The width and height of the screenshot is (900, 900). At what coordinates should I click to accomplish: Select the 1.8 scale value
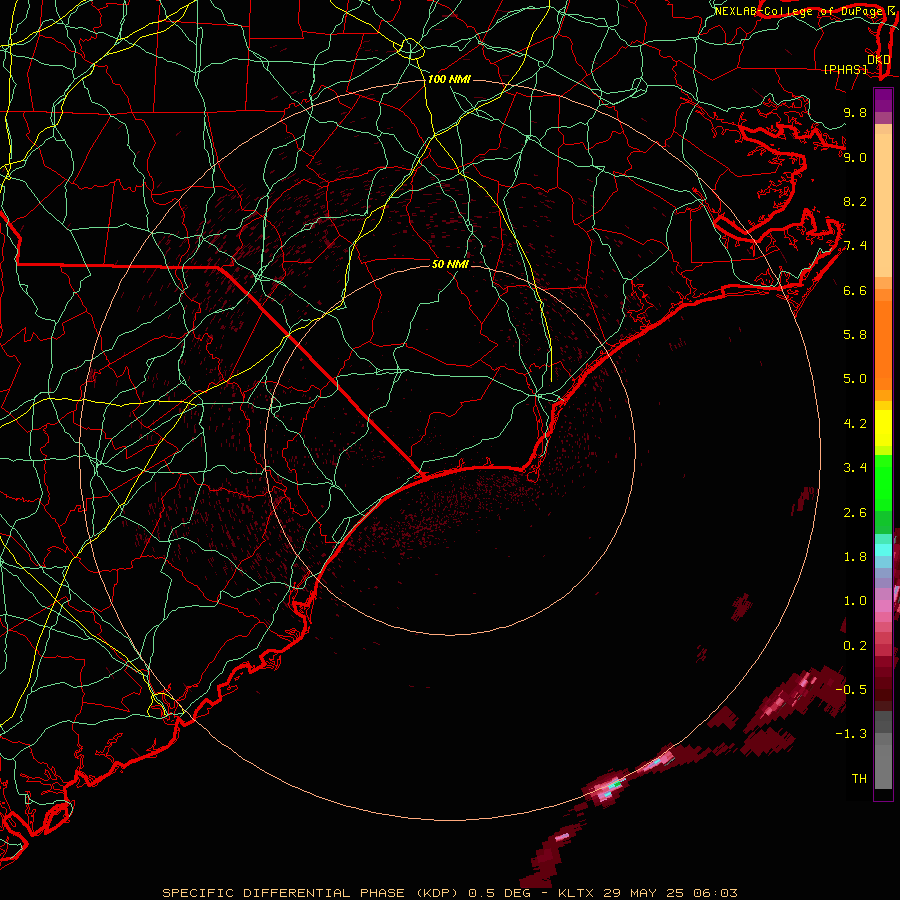point(855,557)
